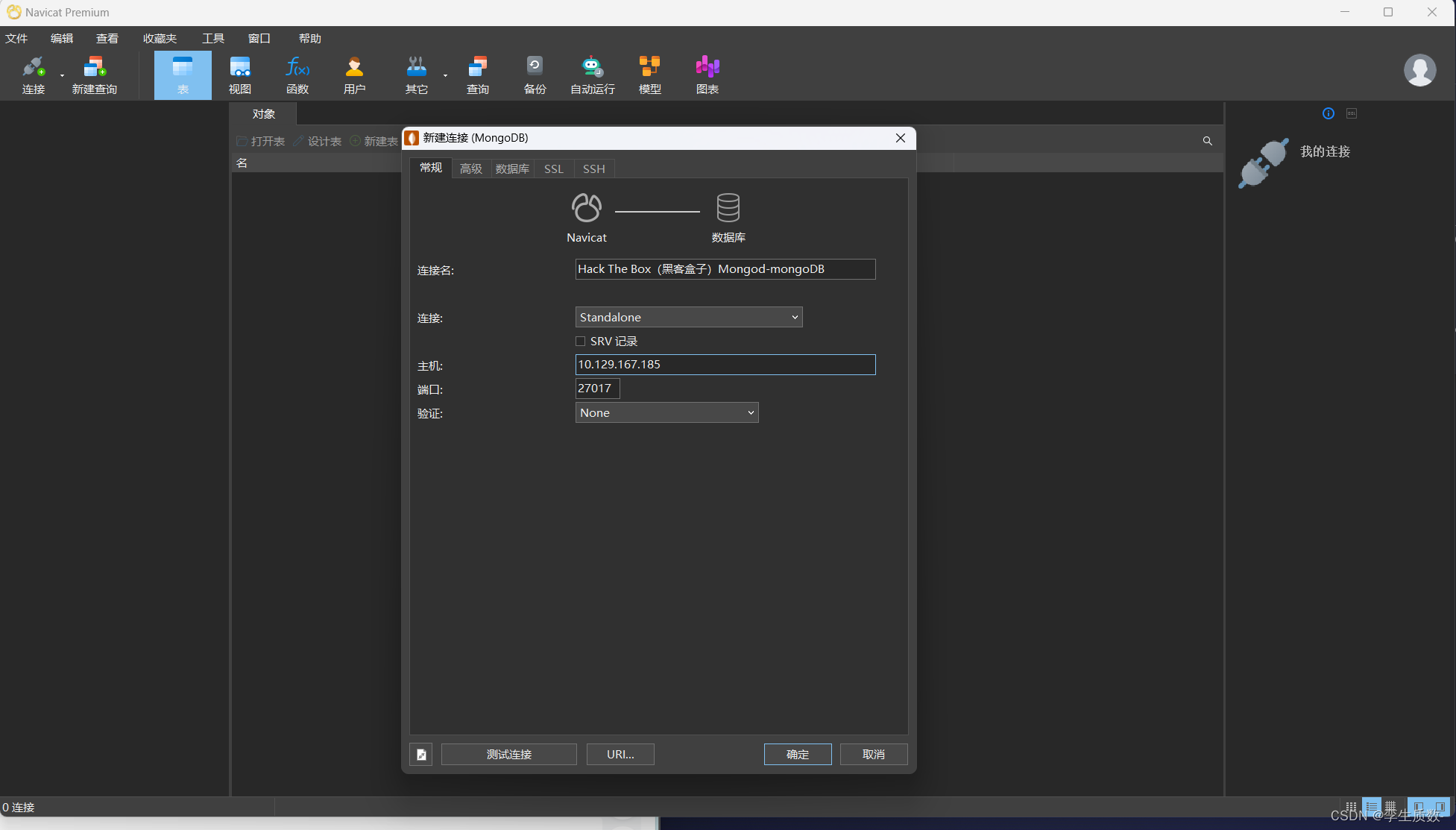The image size is (1456, 830).
Task: Click the "0 连接" status bar text
Action: pos(19,808)
